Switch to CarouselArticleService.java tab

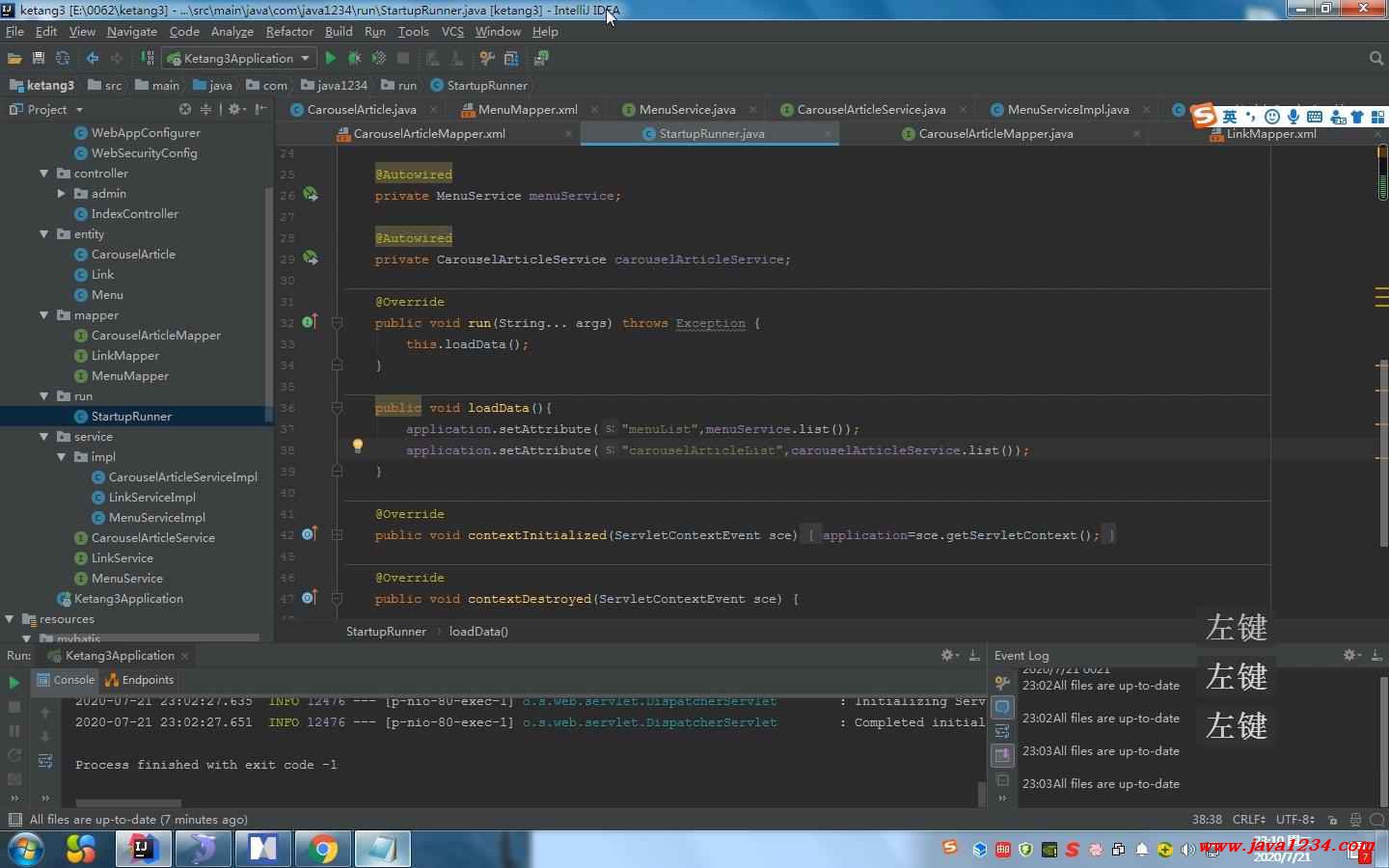(871, 109)
